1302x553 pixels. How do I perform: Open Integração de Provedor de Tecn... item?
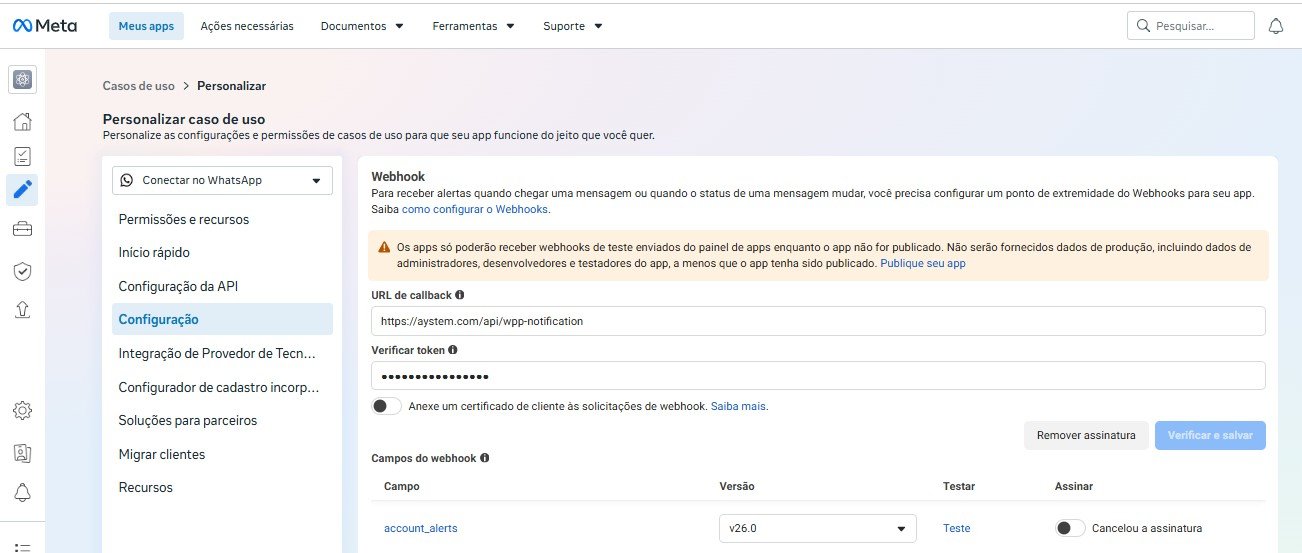point(222,353)
